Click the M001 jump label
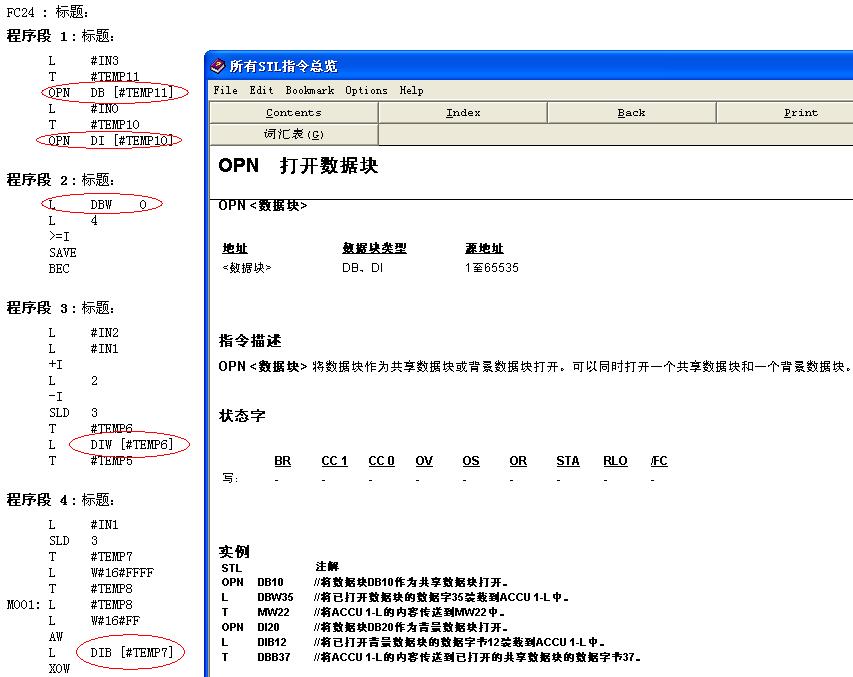This screenshot has width=853, height=677. click(x=23, y=605)
